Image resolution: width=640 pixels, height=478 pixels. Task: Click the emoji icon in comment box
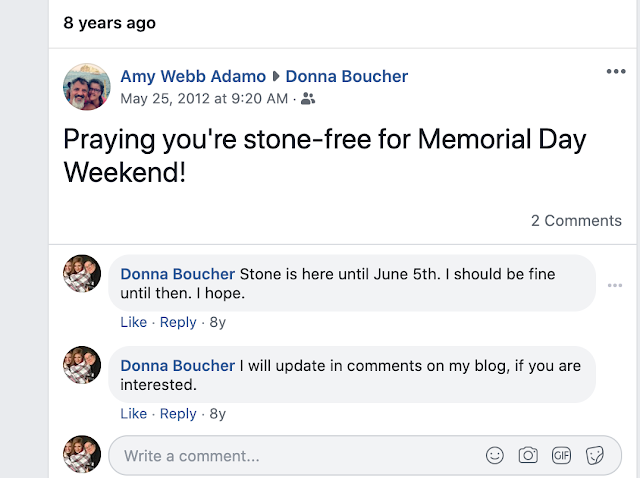point(495,455)
